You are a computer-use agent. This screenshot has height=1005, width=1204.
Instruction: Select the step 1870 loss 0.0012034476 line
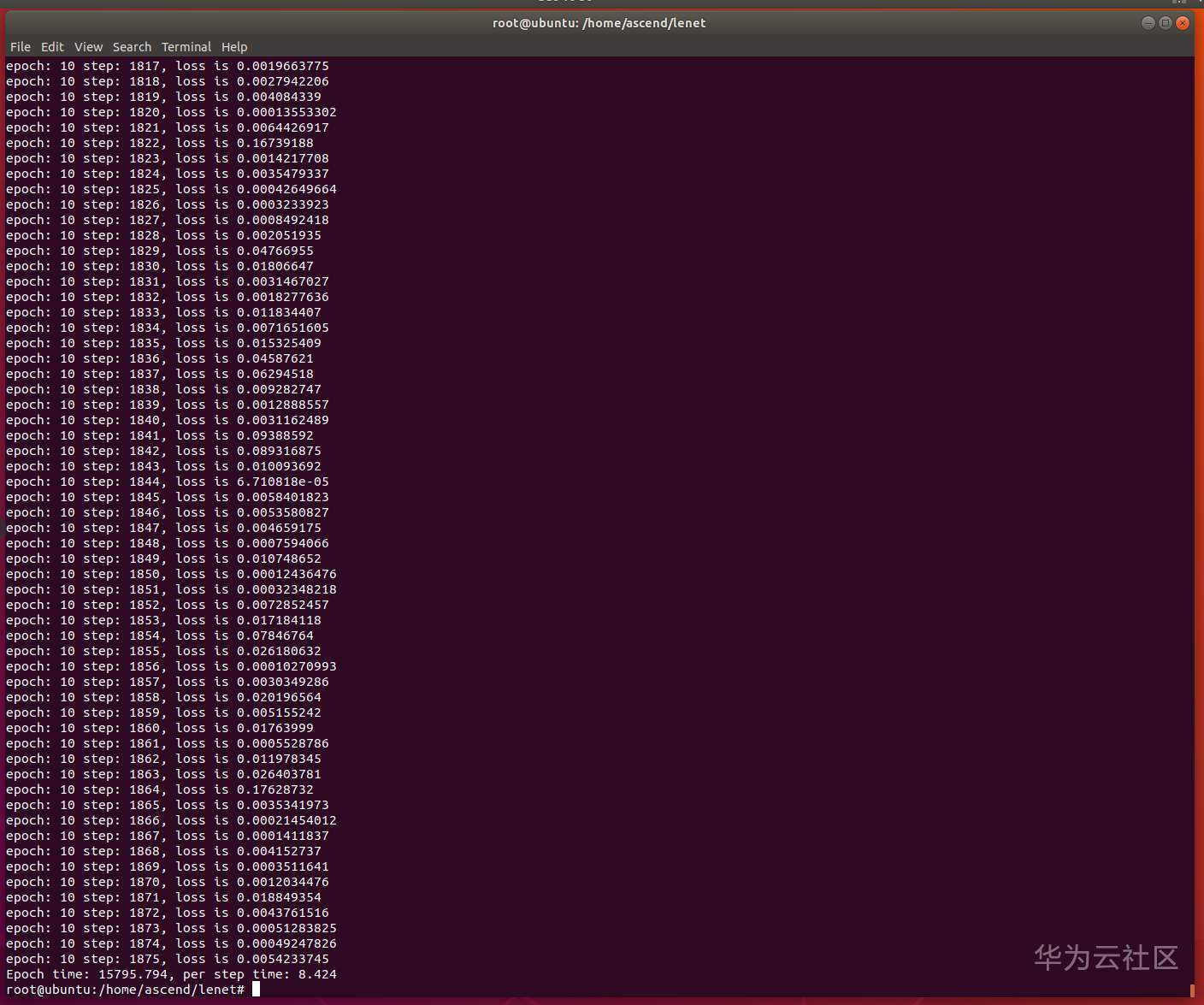[x=168, y=882]
